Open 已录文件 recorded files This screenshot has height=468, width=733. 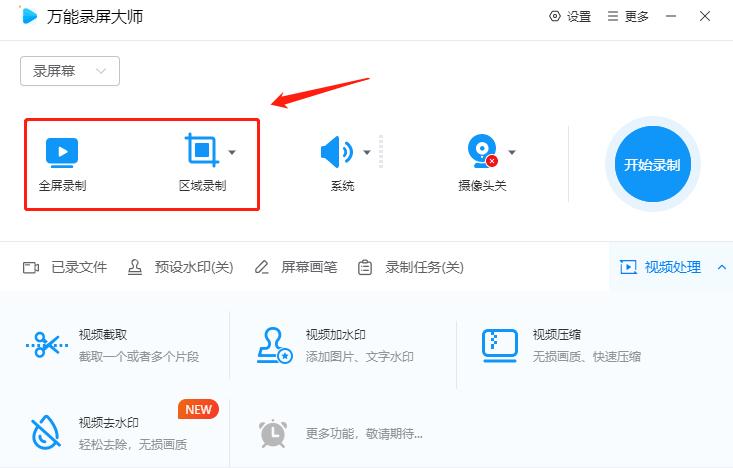pyautogui.click(x=65, y=267)
